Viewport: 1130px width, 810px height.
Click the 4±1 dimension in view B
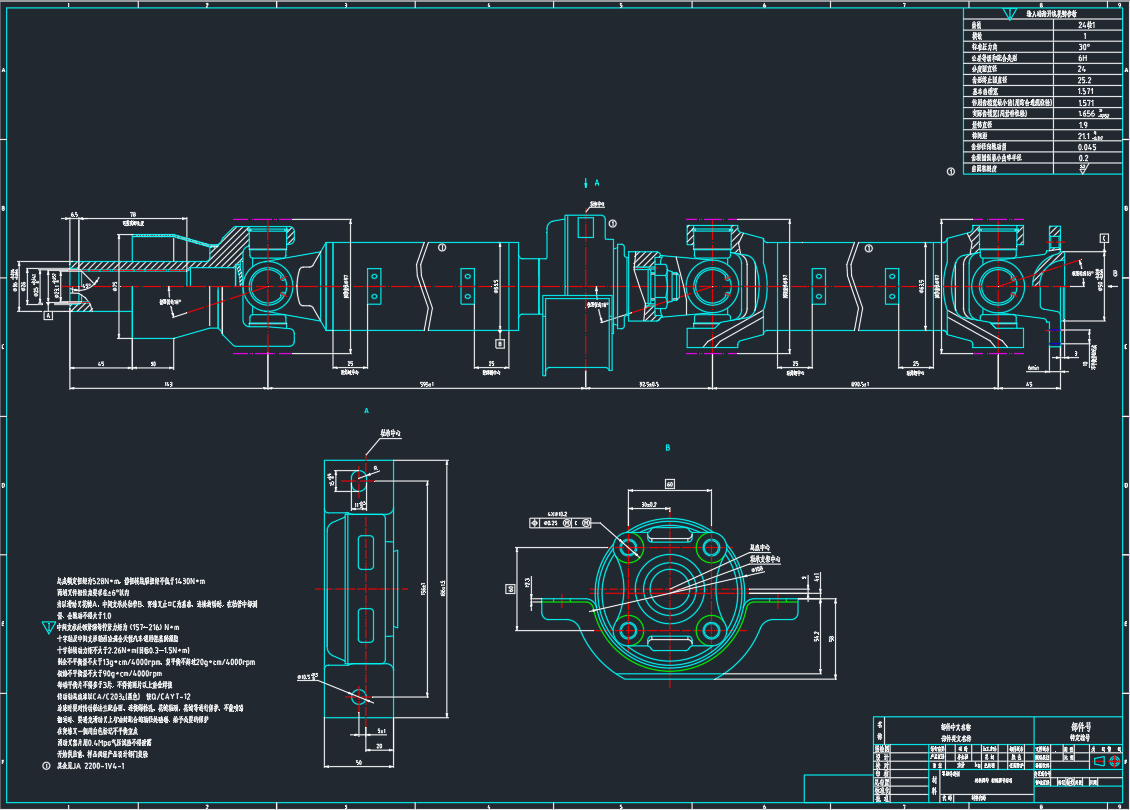pos(817,577)
